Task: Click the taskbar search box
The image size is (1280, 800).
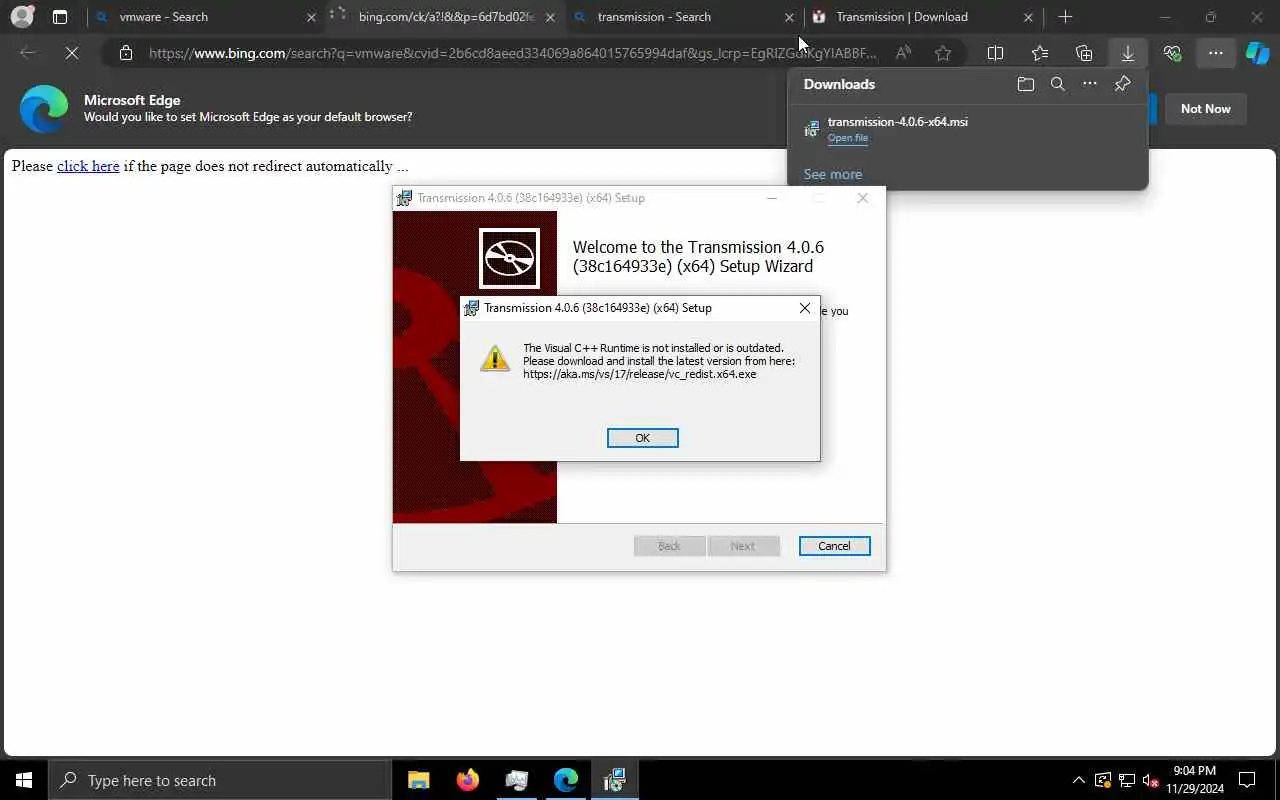Action: pos(219,780)
